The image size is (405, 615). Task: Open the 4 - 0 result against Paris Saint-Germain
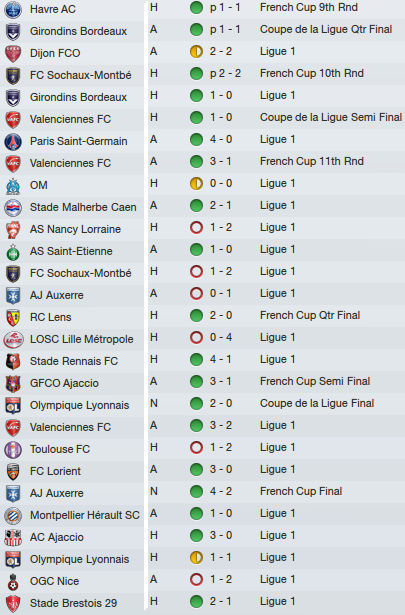pyautogui.click(x=221, y=139)
